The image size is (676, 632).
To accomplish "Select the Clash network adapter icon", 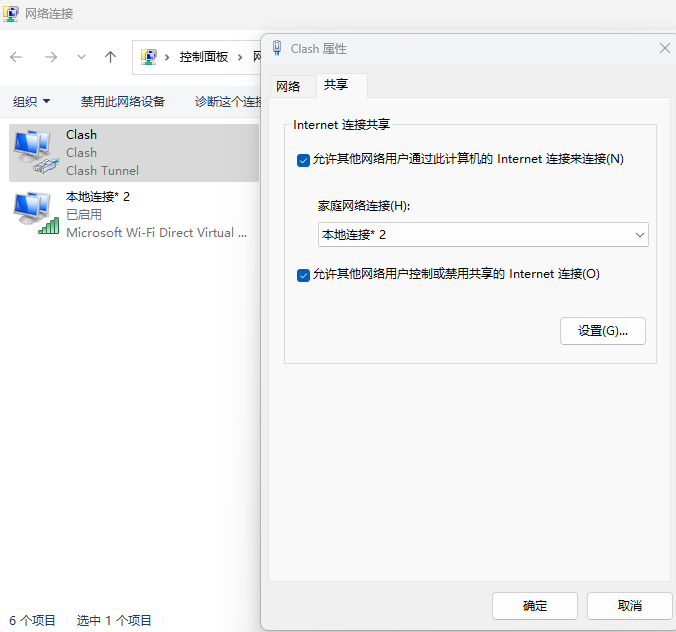I will point(36,152).
